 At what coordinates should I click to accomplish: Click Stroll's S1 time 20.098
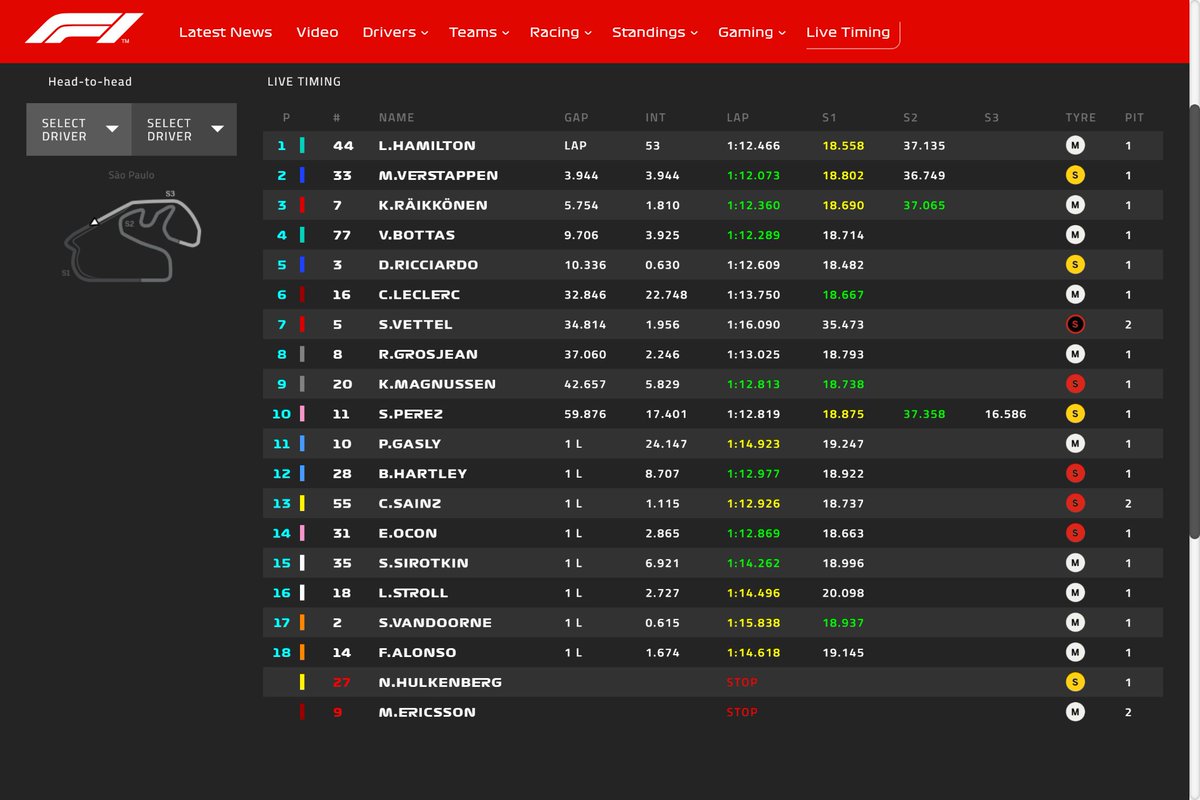843,593
